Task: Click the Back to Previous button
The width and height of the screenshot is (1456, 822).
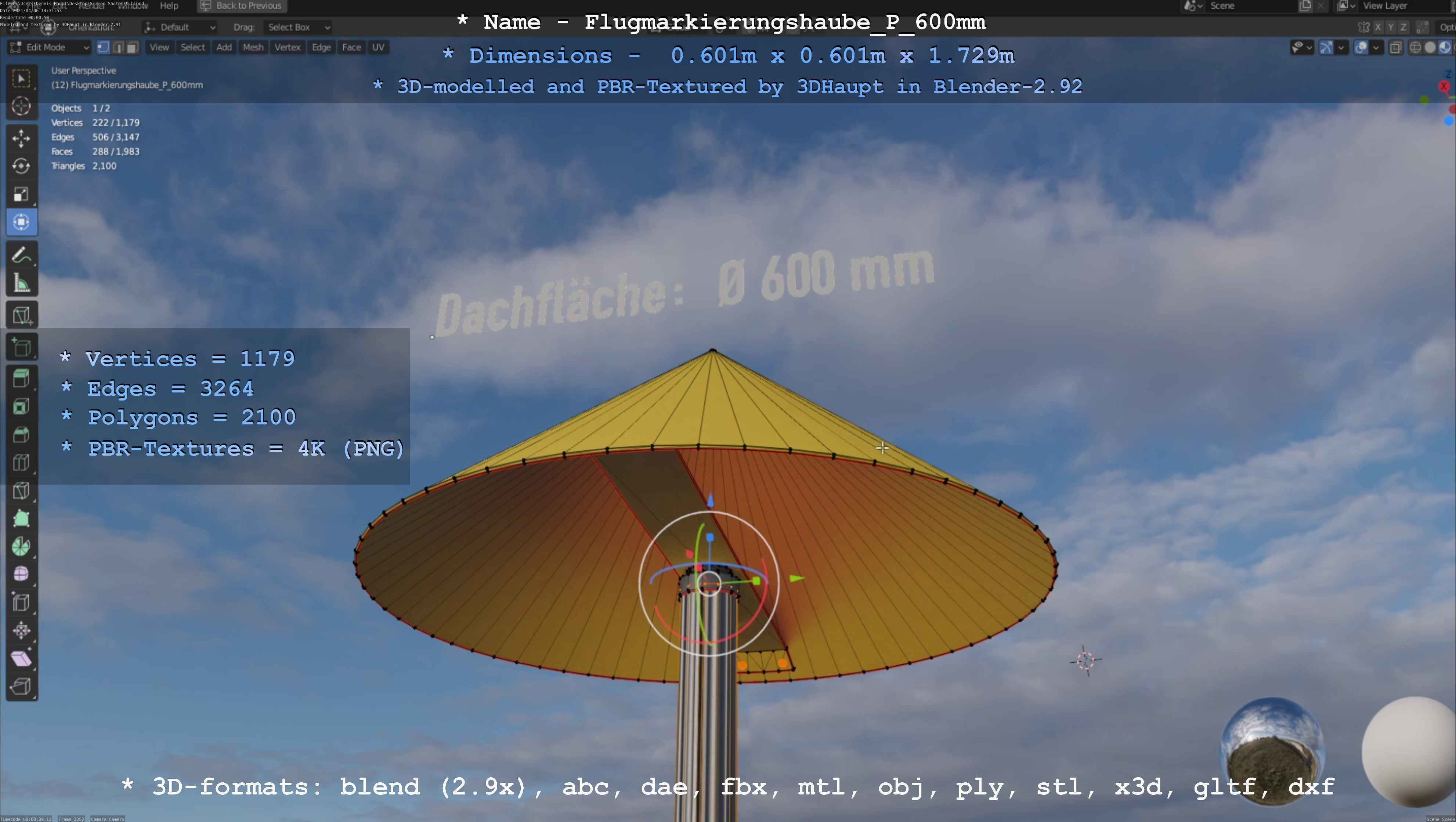Action: (x=242, y=6)
